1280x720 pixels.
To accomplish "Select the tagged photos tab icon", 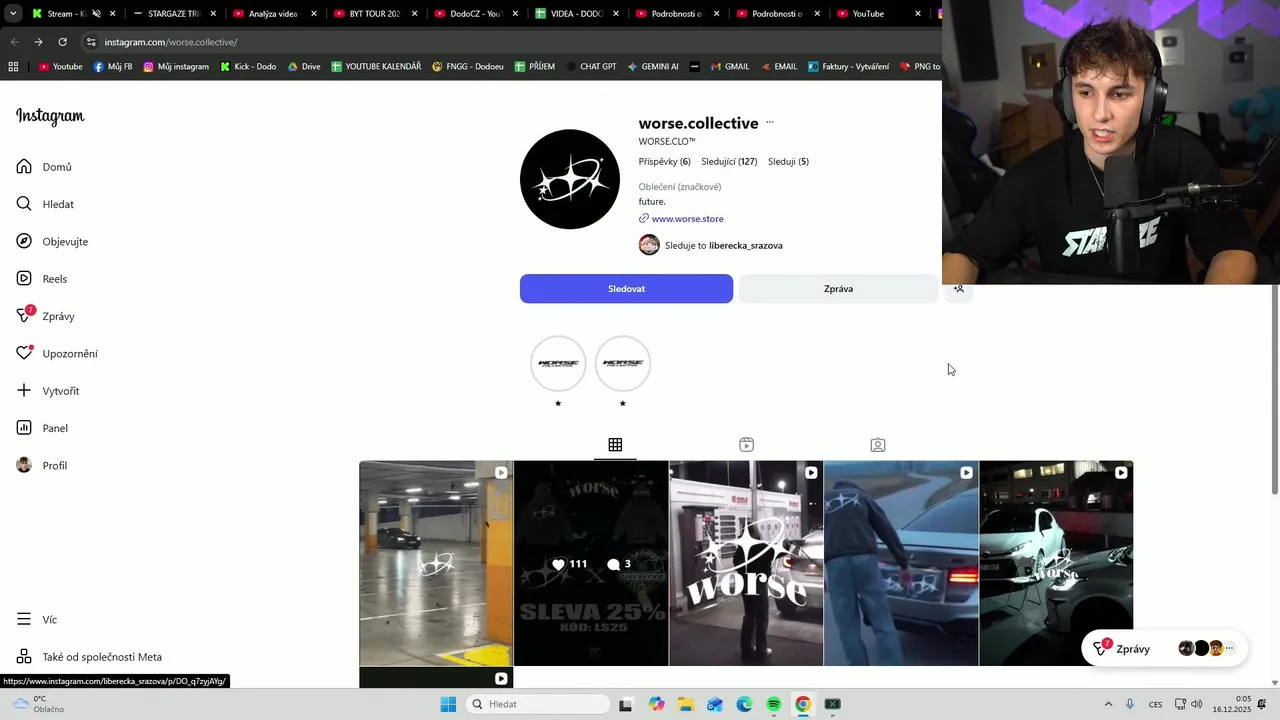I will tap(878, 445).
